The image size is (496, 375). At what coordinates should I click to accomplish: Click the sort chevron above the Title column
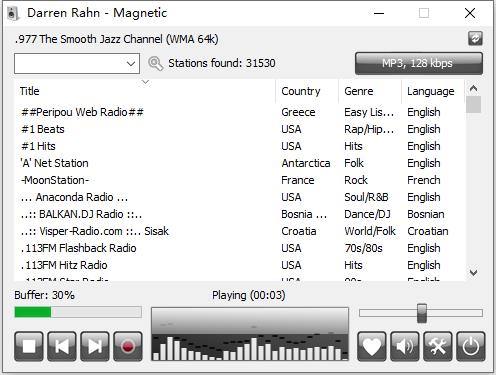pos(145,82)
